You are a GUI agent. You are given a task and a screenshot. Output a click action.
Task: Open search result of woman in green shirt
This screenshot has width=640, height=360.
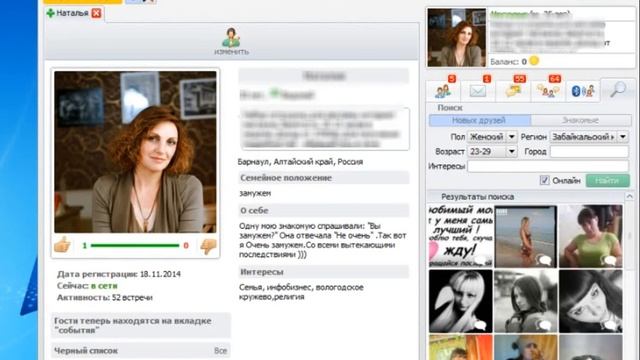[591, 236]
